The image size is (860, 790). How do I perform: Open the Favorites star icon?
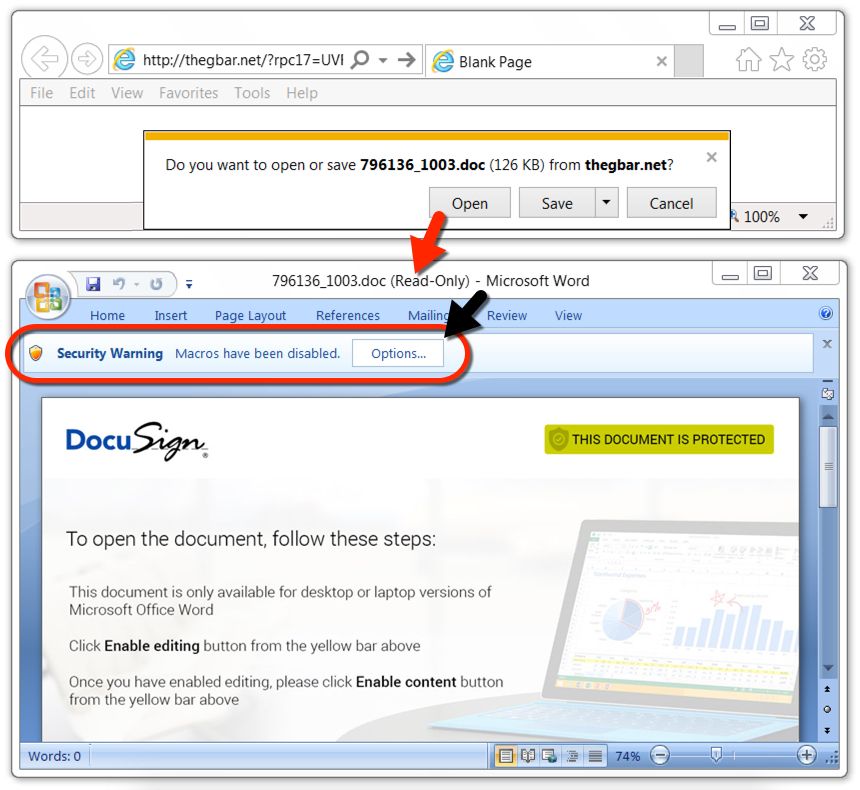tap(782, 59)
